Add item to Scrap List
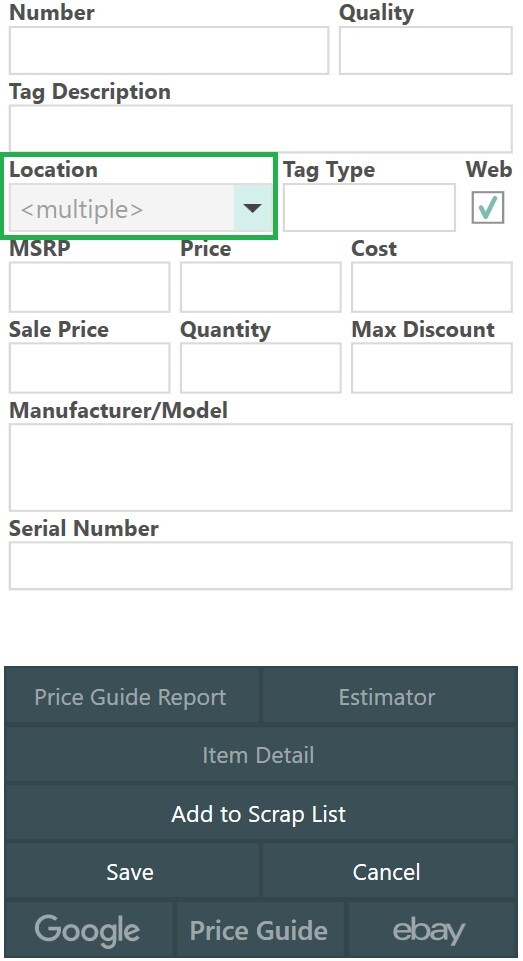The height and width of the screenshot is (961, 523). click(x=261, y=814)
